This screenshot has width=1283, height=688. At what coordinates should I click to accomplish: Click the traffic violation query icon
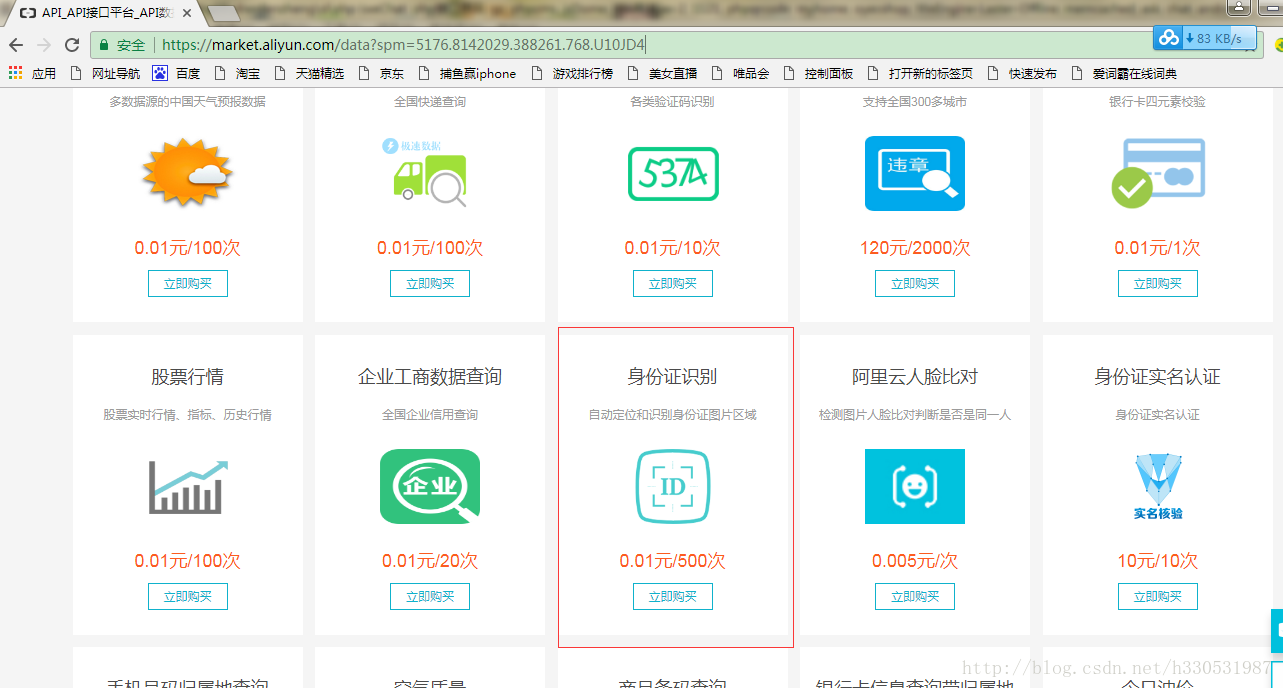pos(915,173)
